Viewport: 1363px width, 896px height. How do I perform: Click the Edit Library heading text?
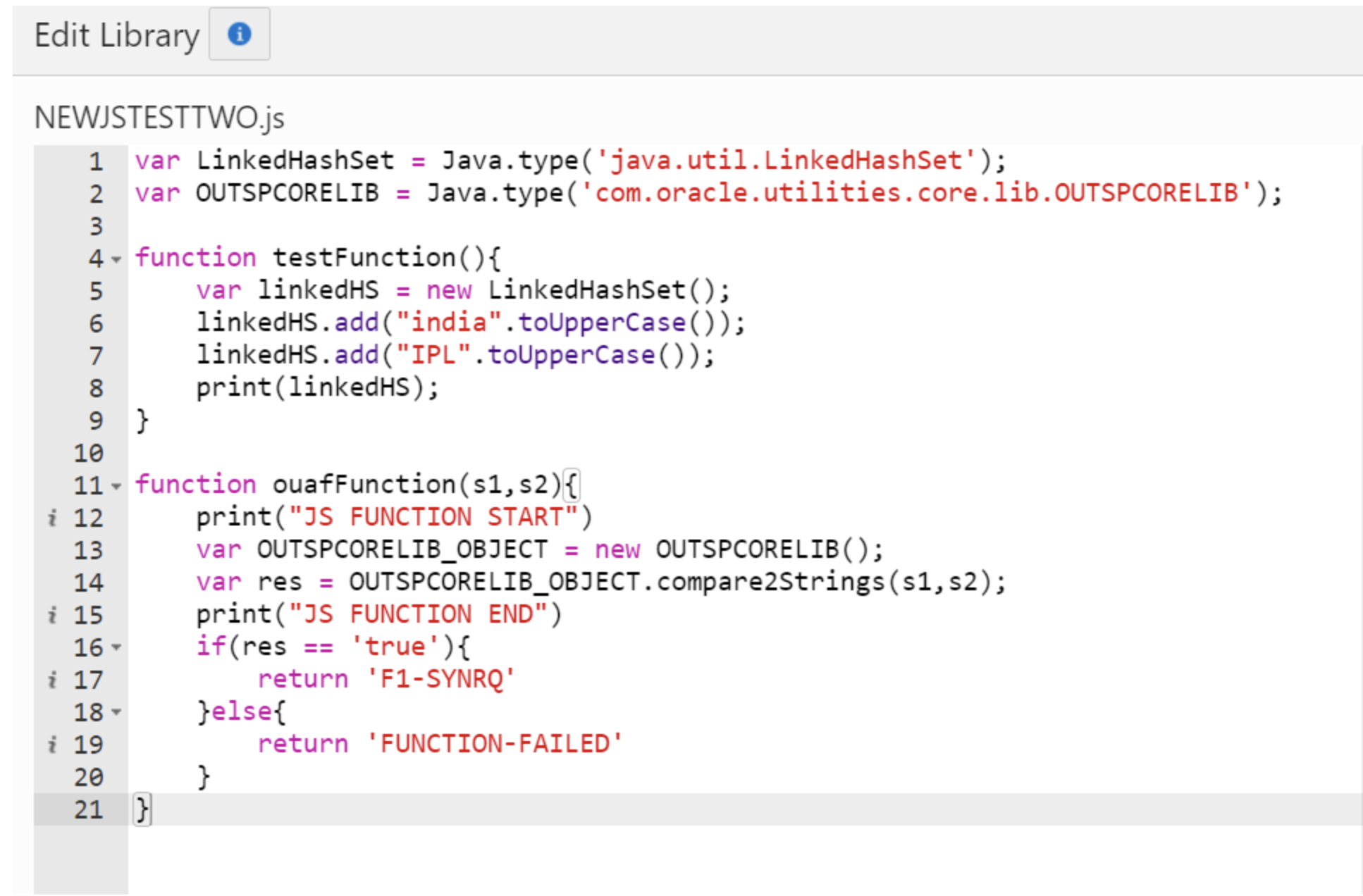click(x=115, y=34)
